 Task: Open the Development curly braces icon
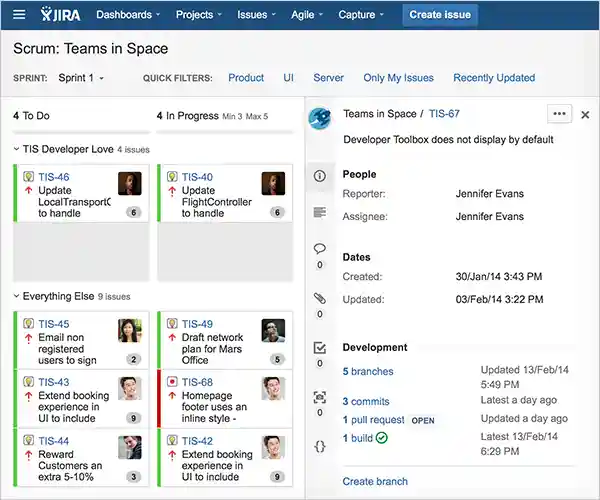click(x=320, y=446)
